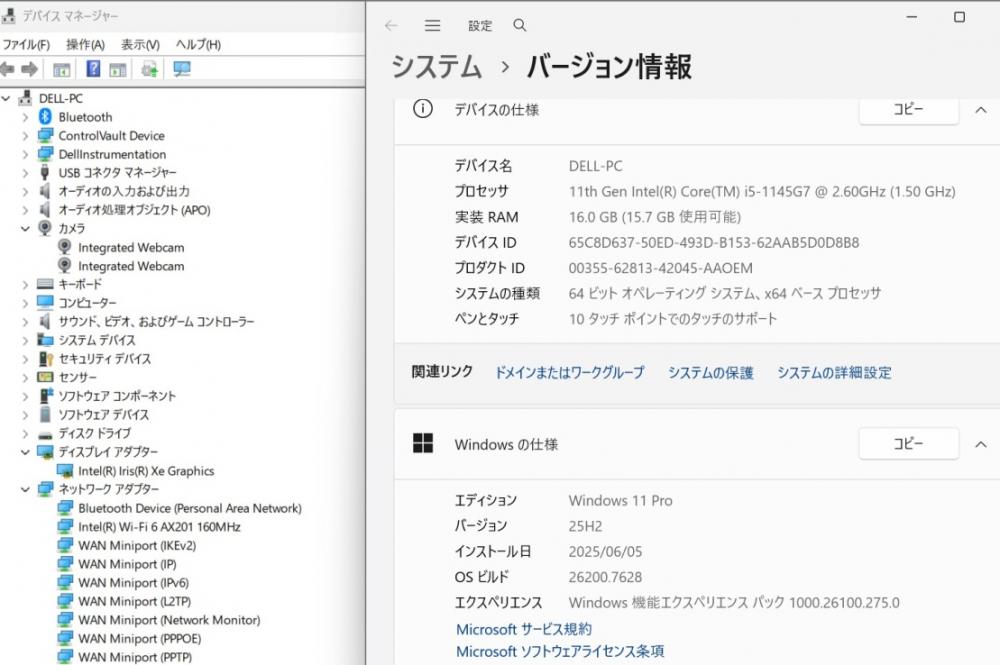The height and width of the screenshot is (665, 1000).
Task: Click the product ID 00355-62813-42045-AAOEM text
Action: [661, 268]
